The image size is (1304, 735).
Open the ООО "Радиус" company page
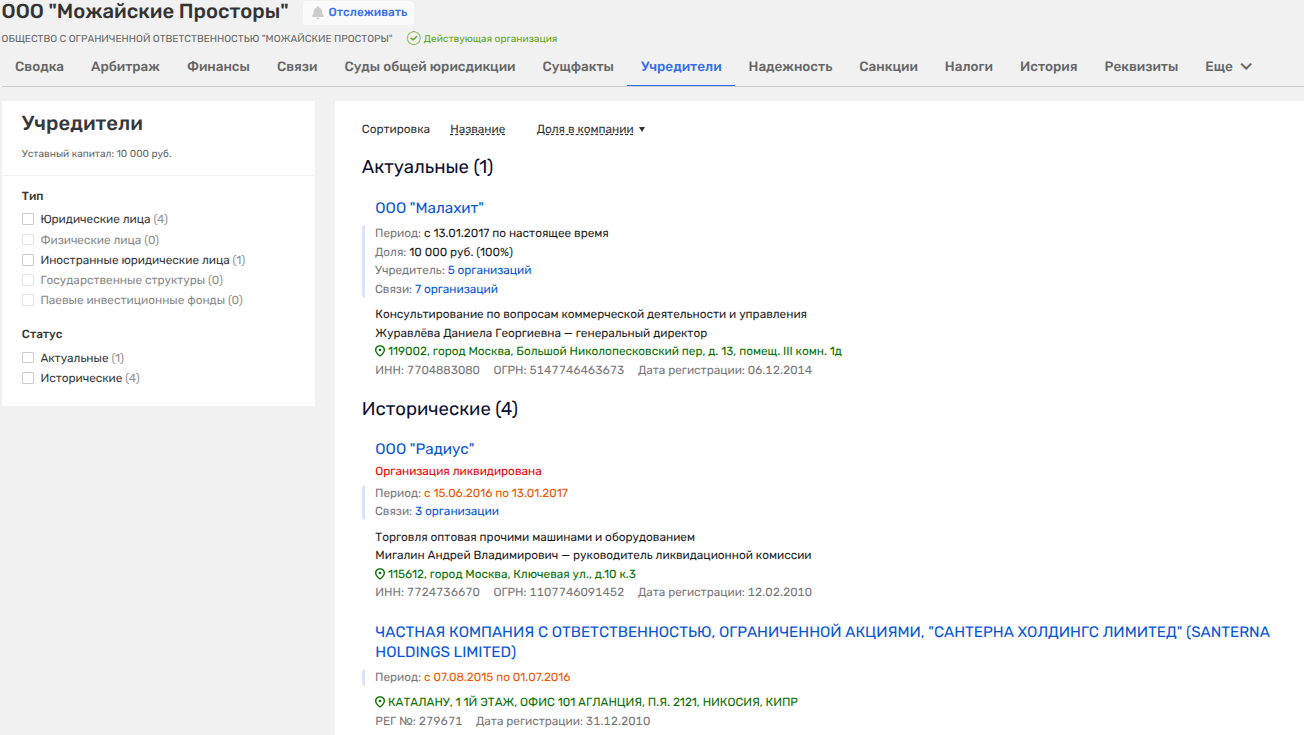point(424,450)
